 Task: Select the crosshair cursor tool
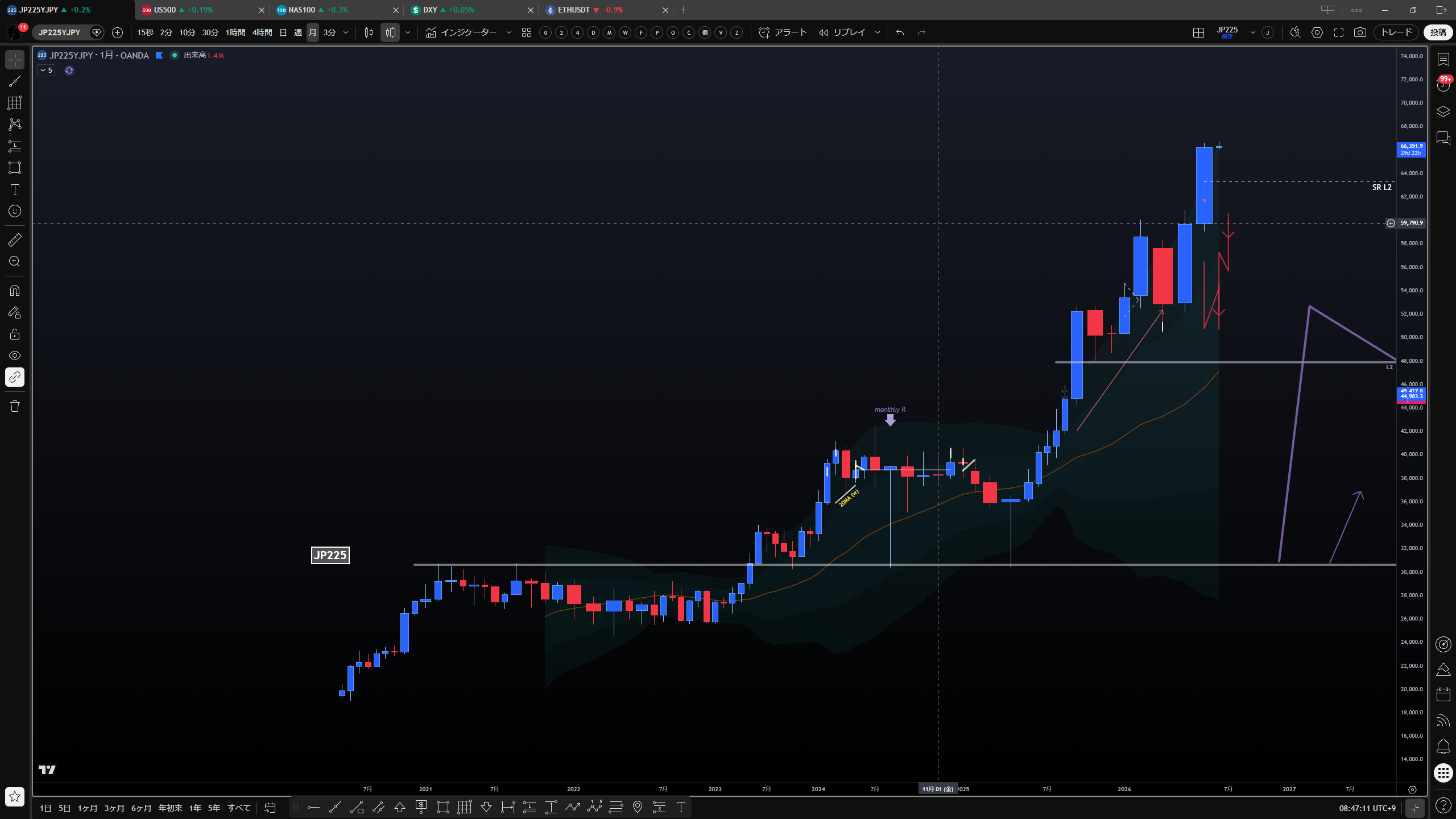click(x=15, y=60)
